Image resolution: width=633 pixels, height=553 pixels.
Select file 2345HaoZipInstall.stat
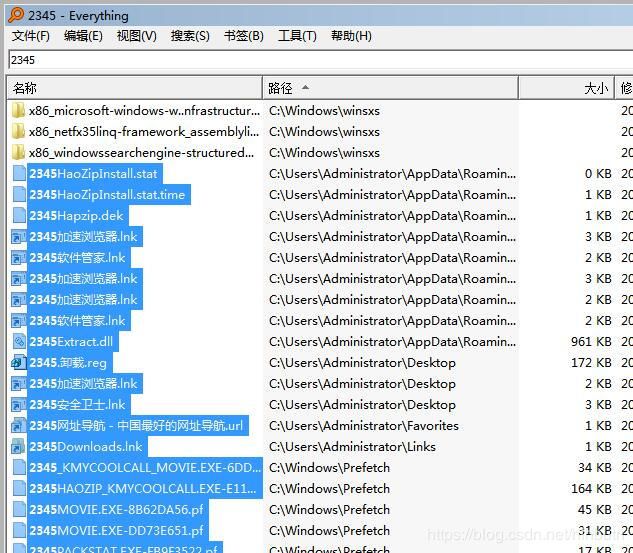[93, 174]
